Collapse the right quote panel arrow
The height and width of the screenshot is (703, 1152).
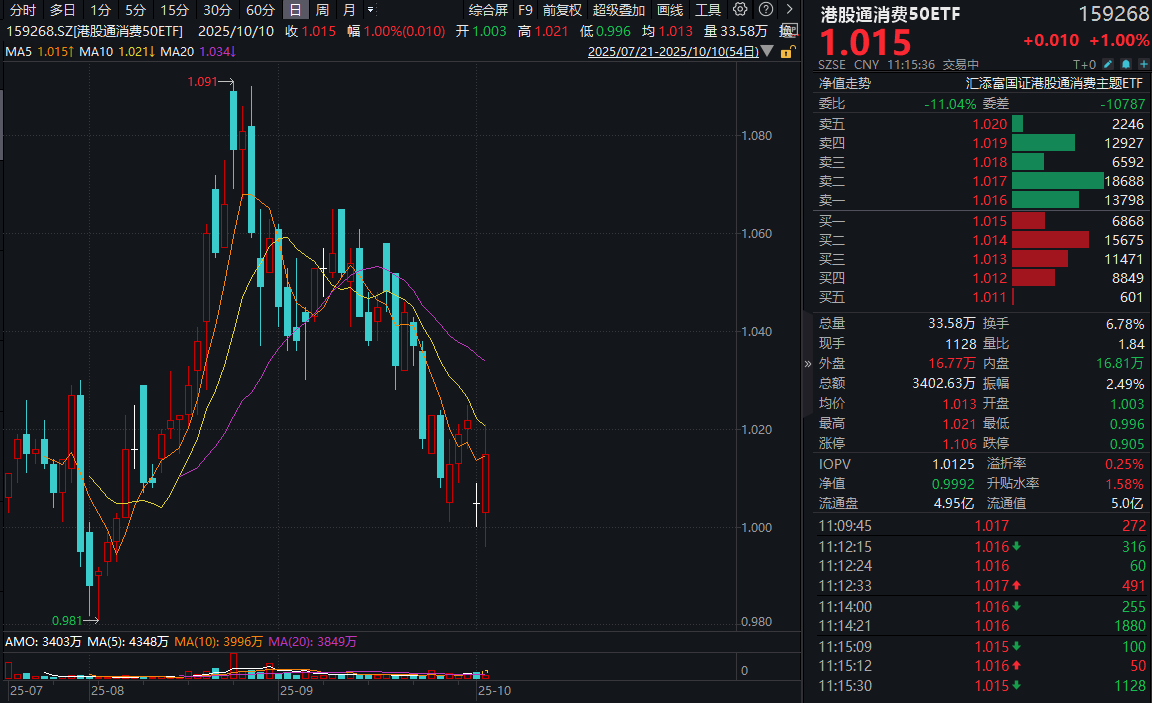click(808, 364)
